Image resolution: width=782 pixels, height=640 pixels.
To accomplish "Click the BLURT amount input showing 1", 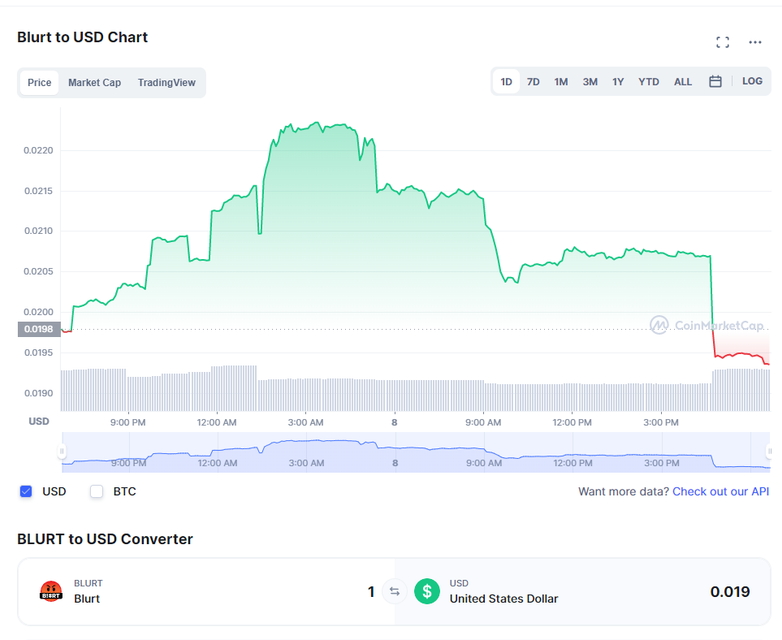I will (x=371, y=592).
